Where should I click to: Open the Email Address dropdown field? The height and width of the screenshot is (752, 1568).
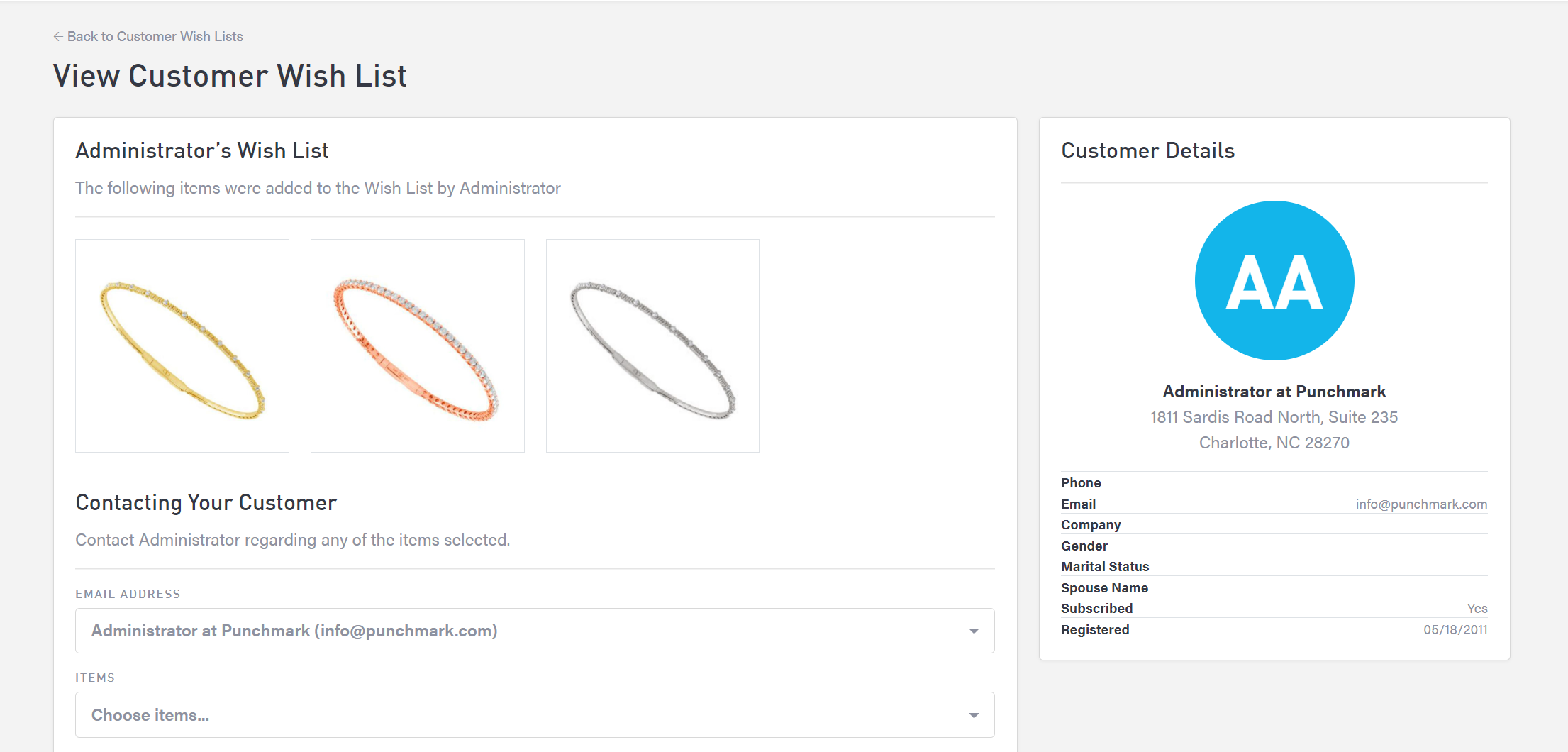tap(525, 631)
